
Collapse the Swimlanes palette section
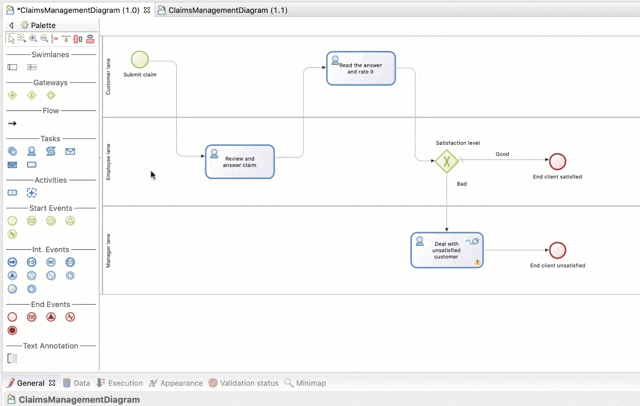(x=50, y=54)
